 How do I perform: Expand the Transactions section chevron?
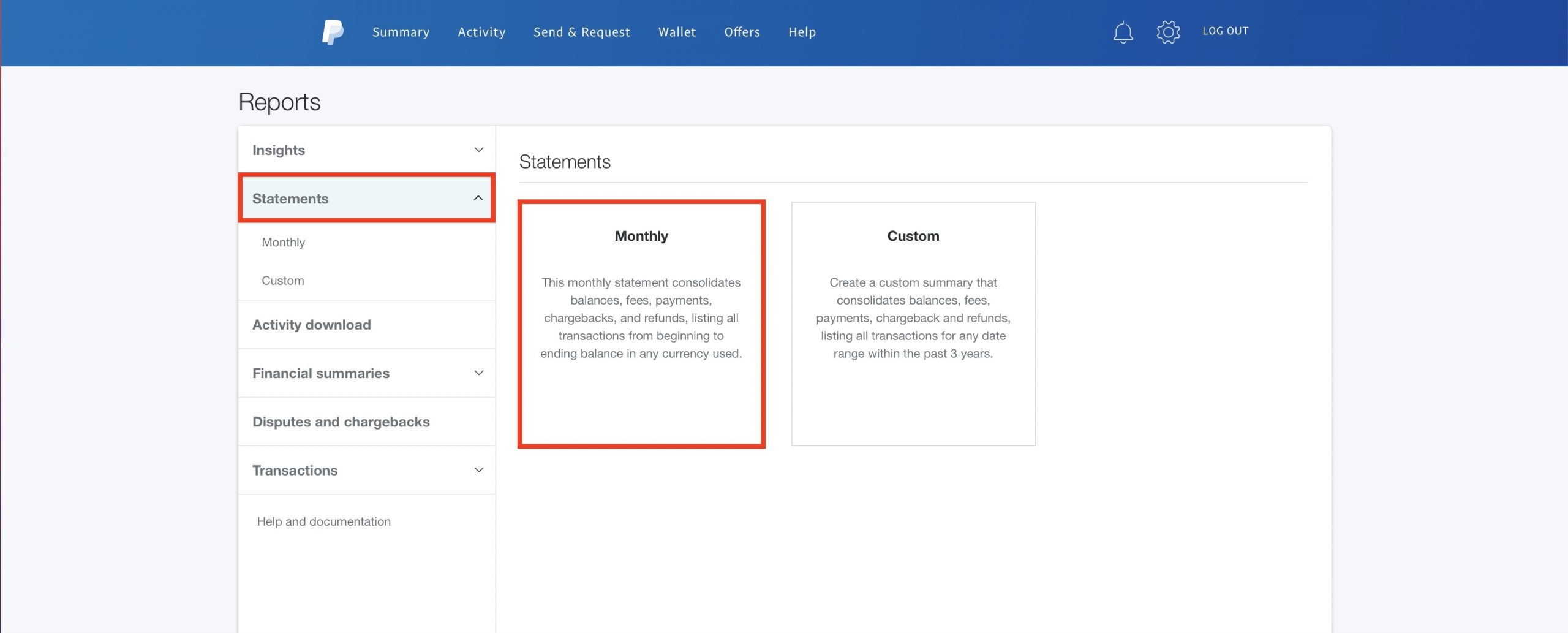tap(478, 470)
